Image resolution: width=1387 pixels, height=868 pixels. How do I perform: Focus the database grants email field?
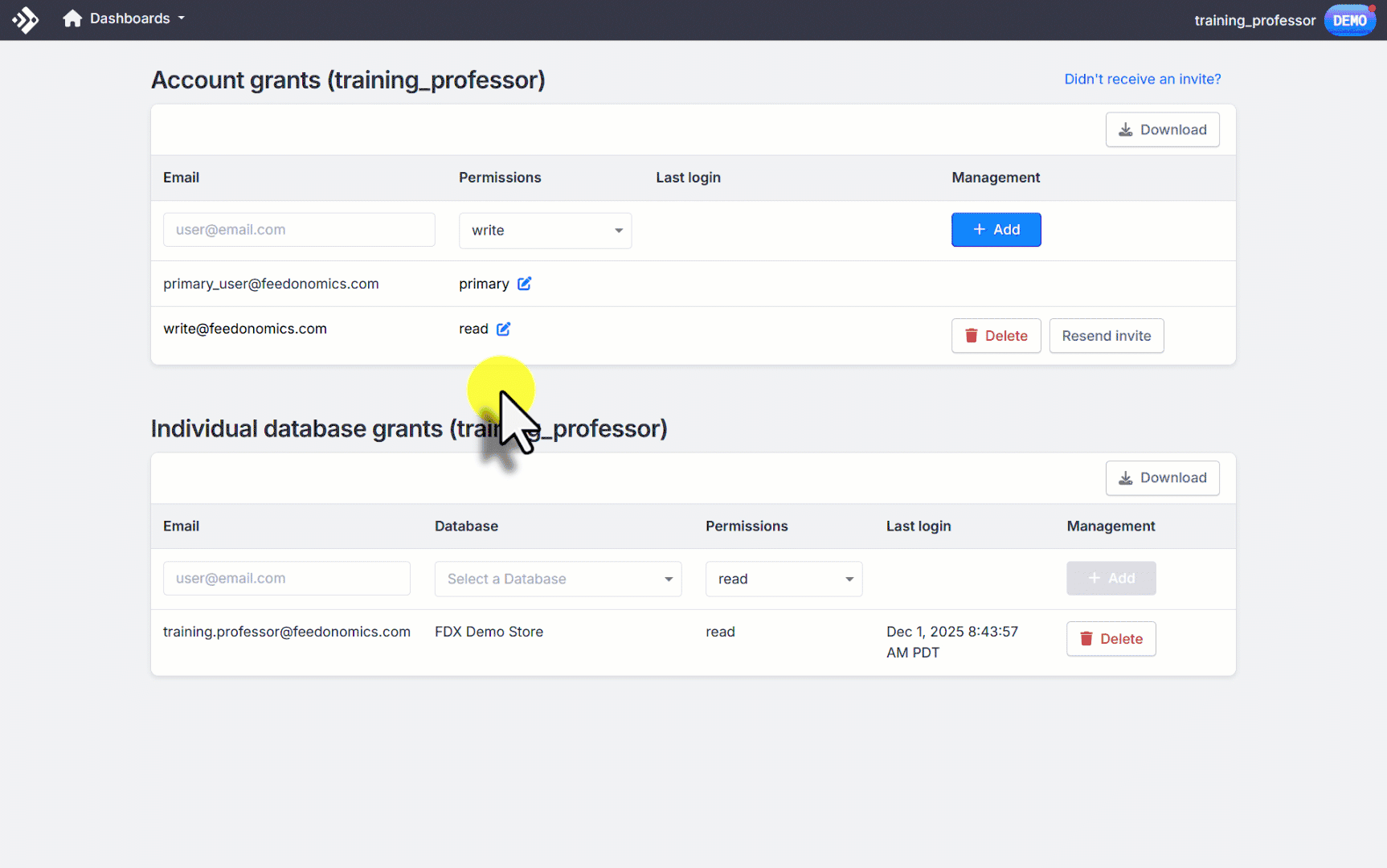[286, 579]
